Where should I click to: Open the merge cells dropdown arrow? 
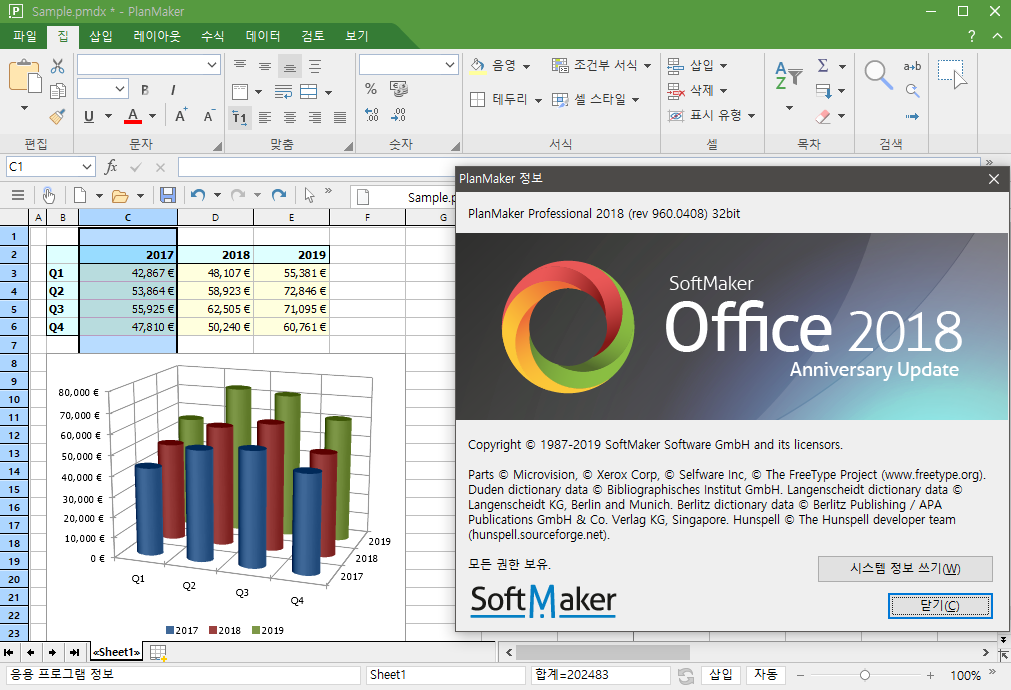328,92
